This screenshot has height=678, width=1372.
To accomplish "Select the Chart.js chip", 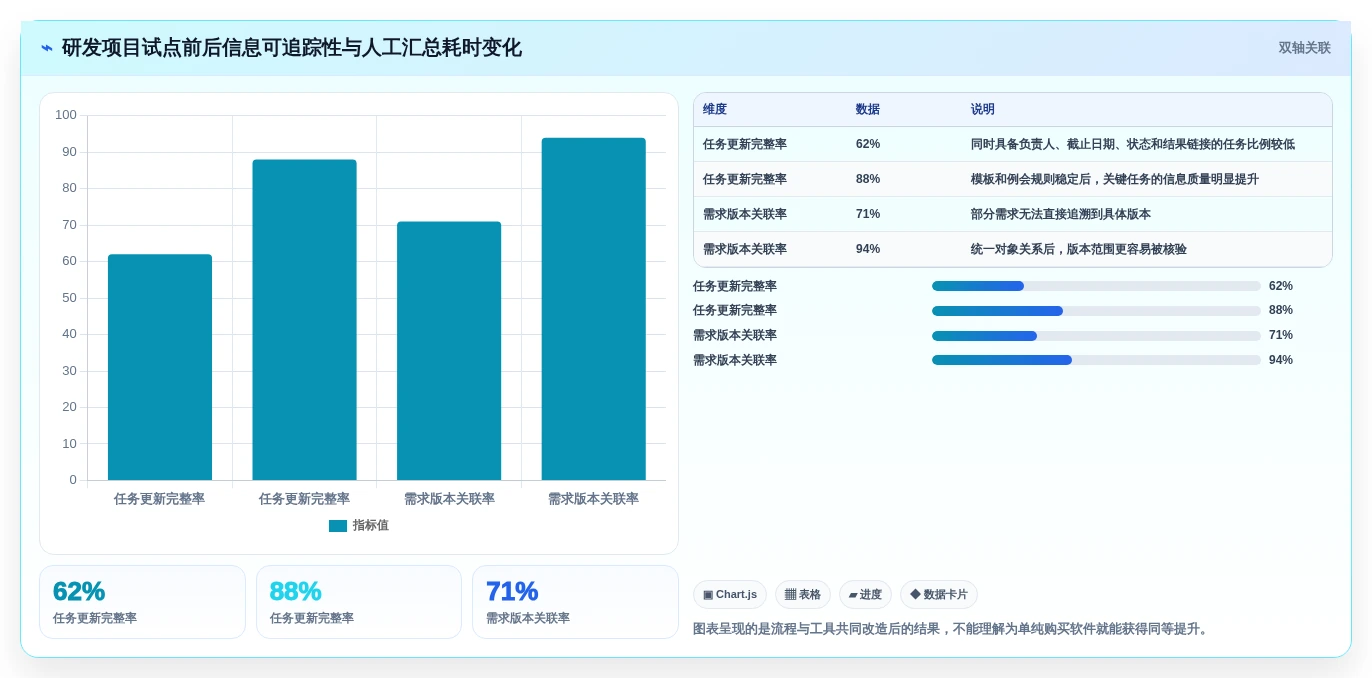I will (x=730, y=595).
